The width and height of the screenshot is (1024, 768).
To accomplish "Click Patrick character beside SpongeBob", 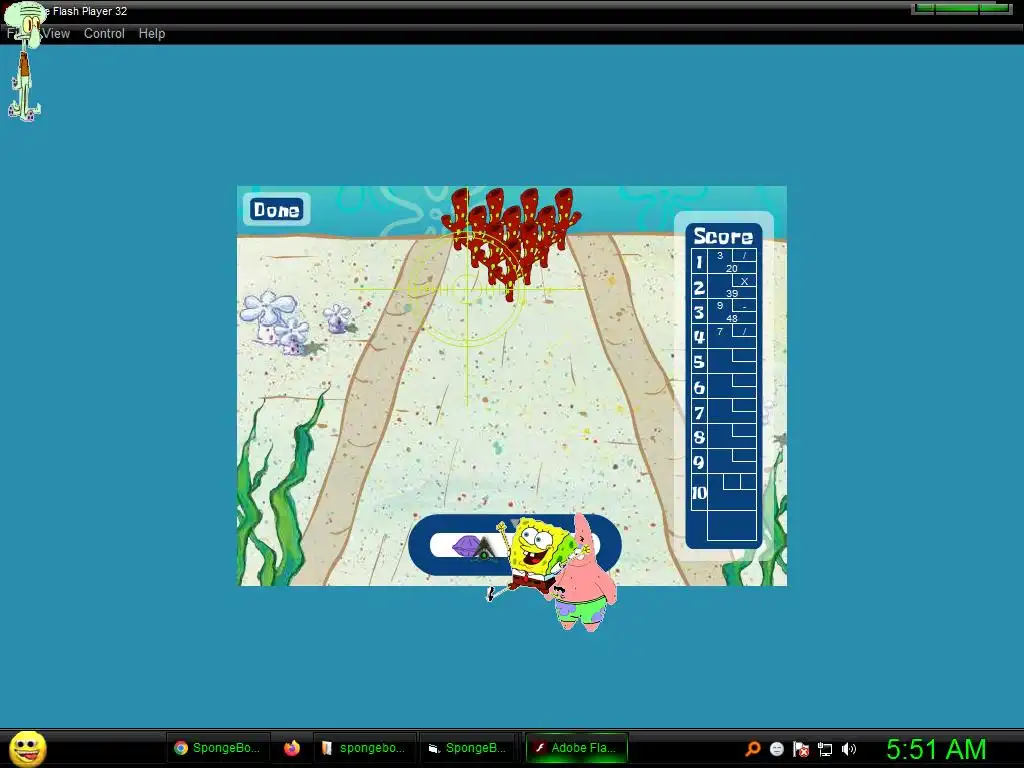I will tap(581, 575).
